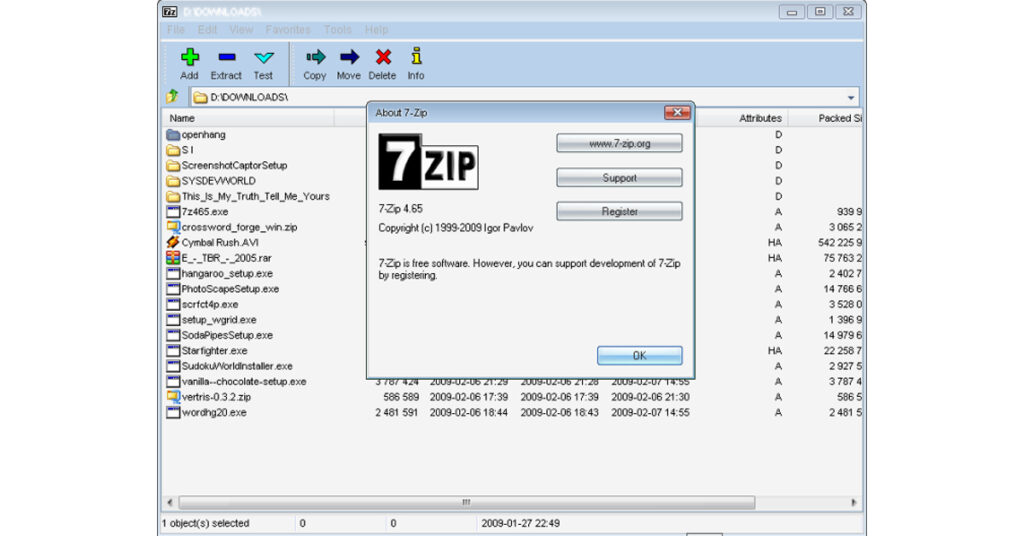This screenshot has width=1024, height=536.
Task: Go up one folder level arrow icon
Action: (172, 97)
